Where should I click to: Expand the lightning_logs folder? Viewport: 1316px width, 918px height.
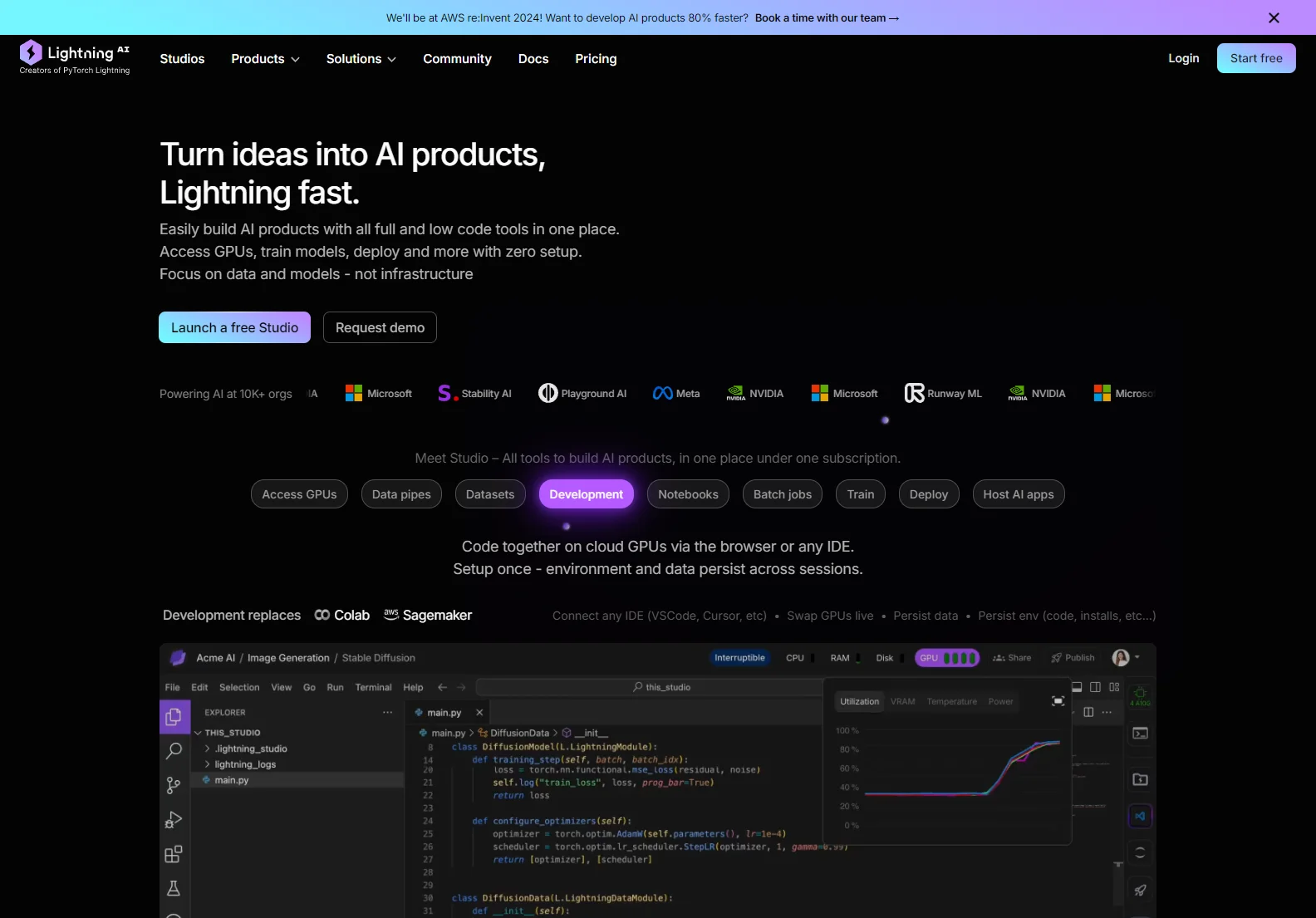tap(241, 764)
